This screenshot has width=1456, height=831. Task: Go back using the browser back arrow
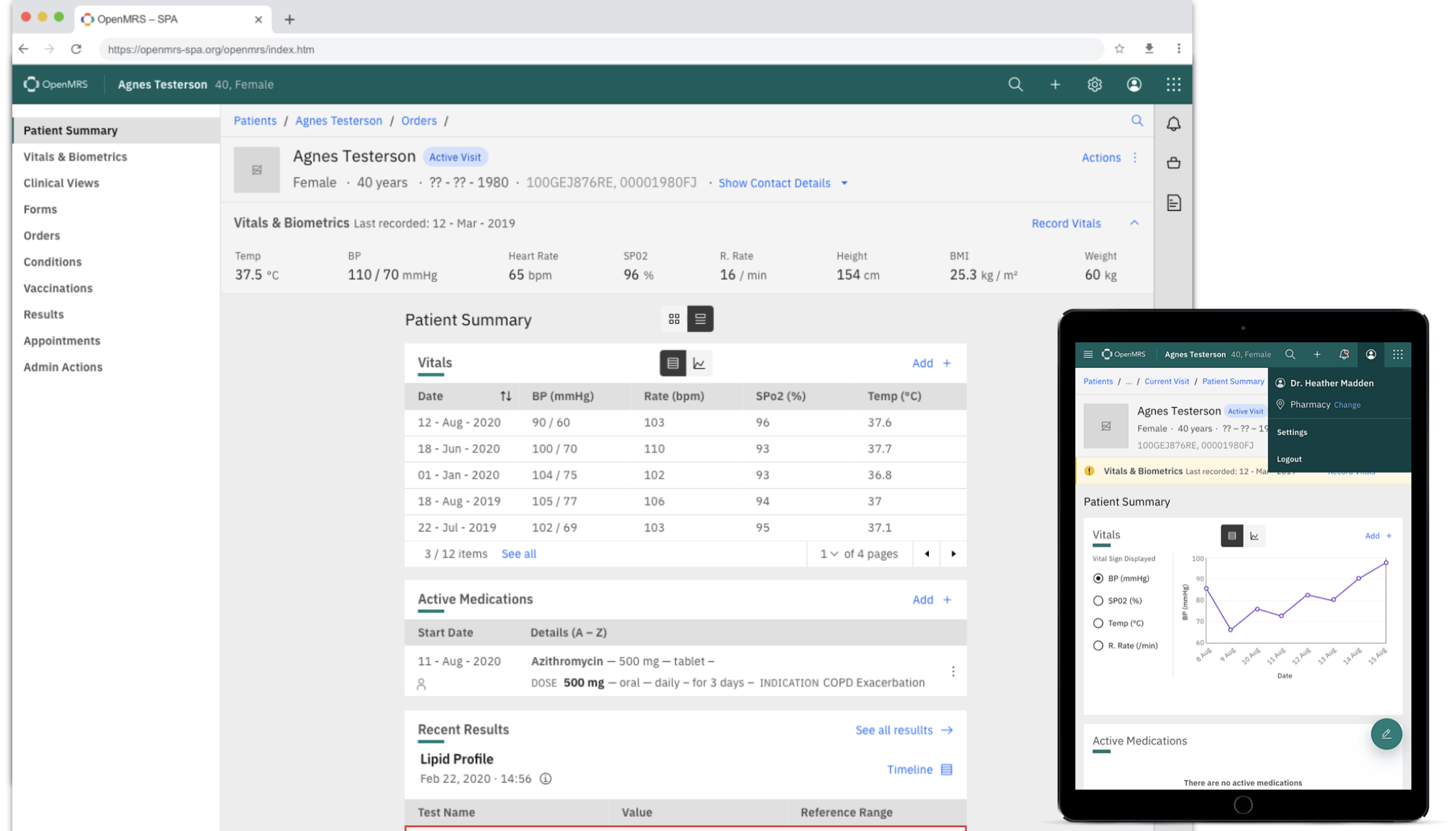[23, 49]
